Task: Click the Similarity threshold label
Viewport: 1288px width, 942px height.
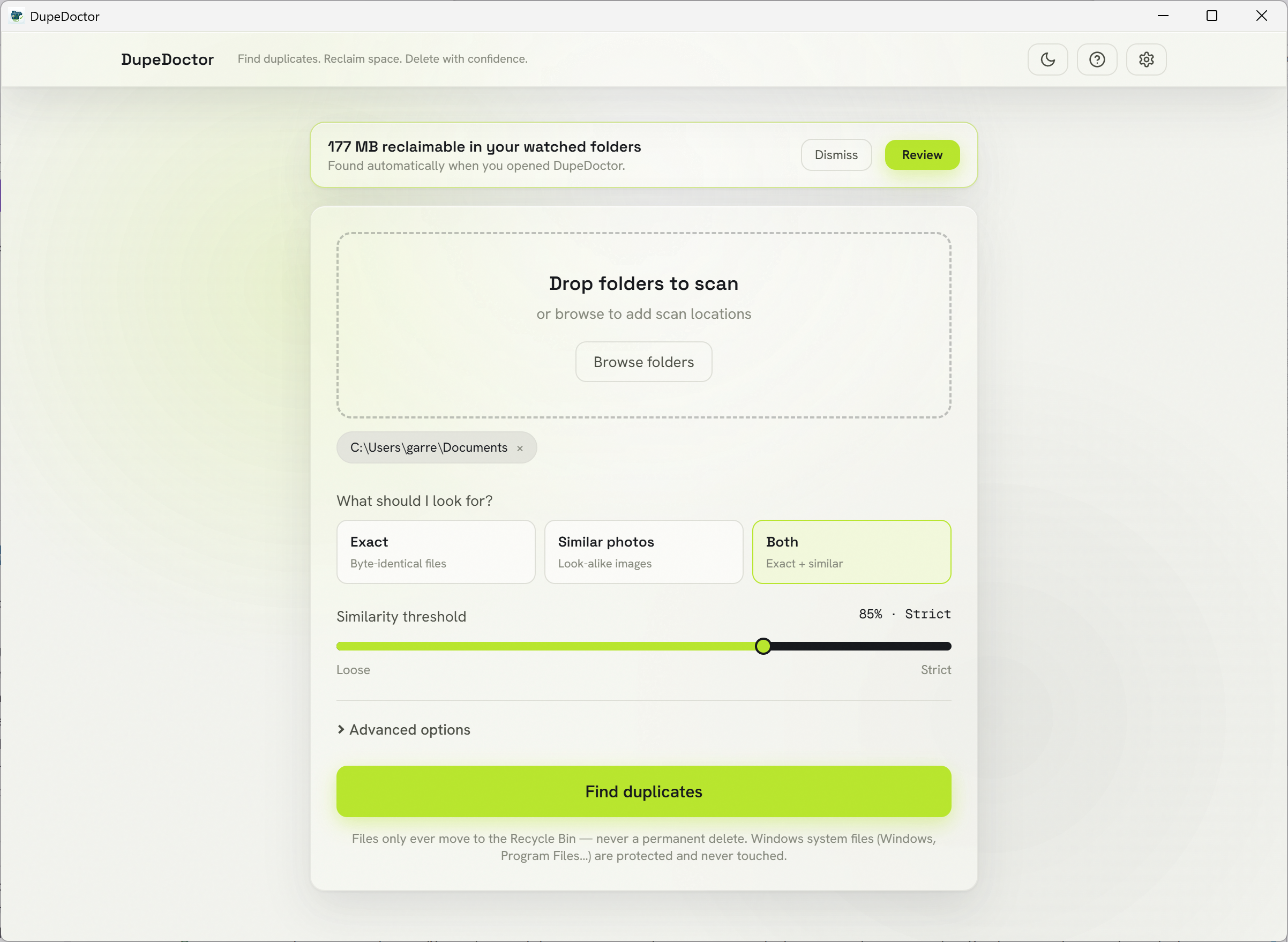Action: 401,616
